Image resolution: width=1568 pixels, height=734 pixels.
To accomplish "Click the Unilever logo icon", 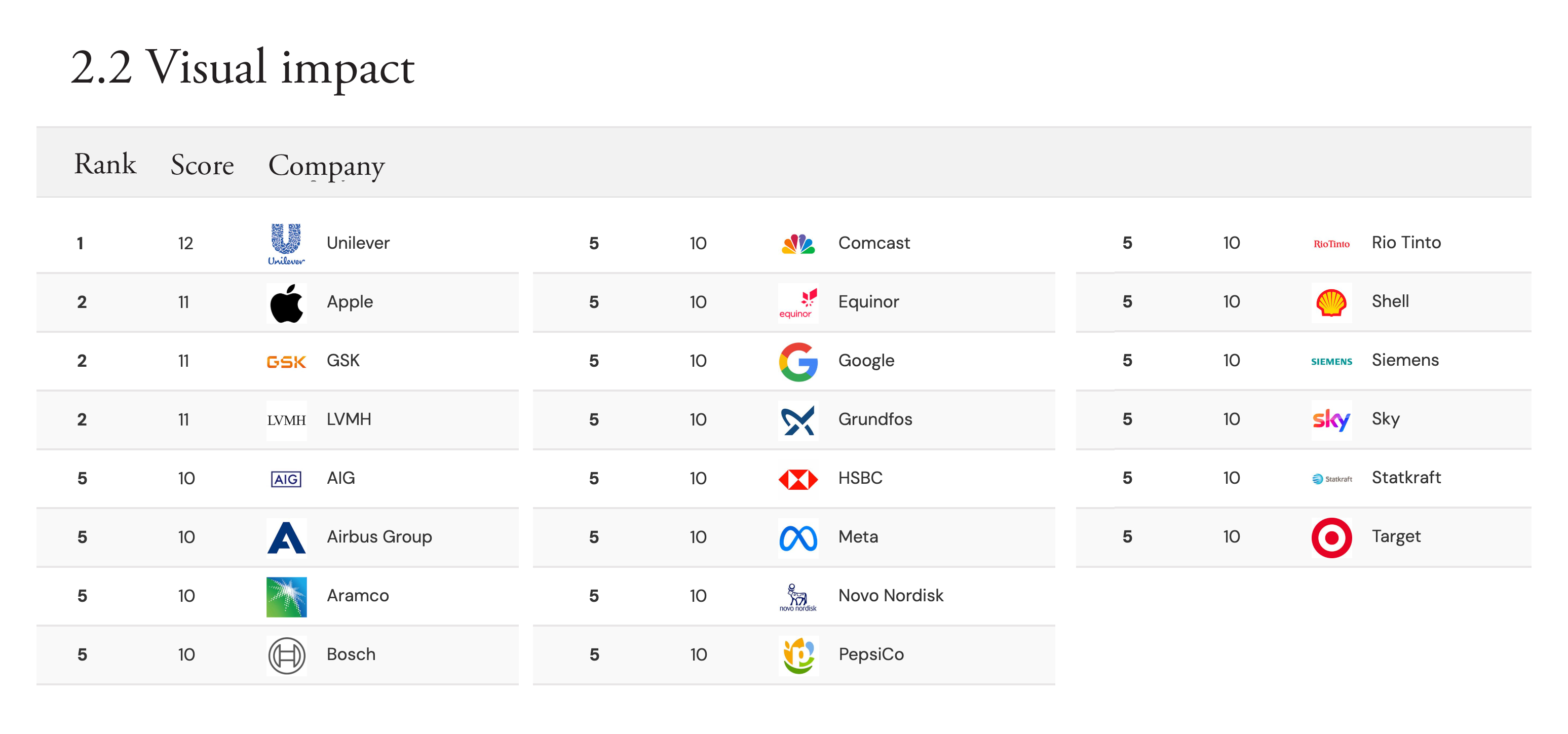I will pyautogui.click(x=286, y=244).
